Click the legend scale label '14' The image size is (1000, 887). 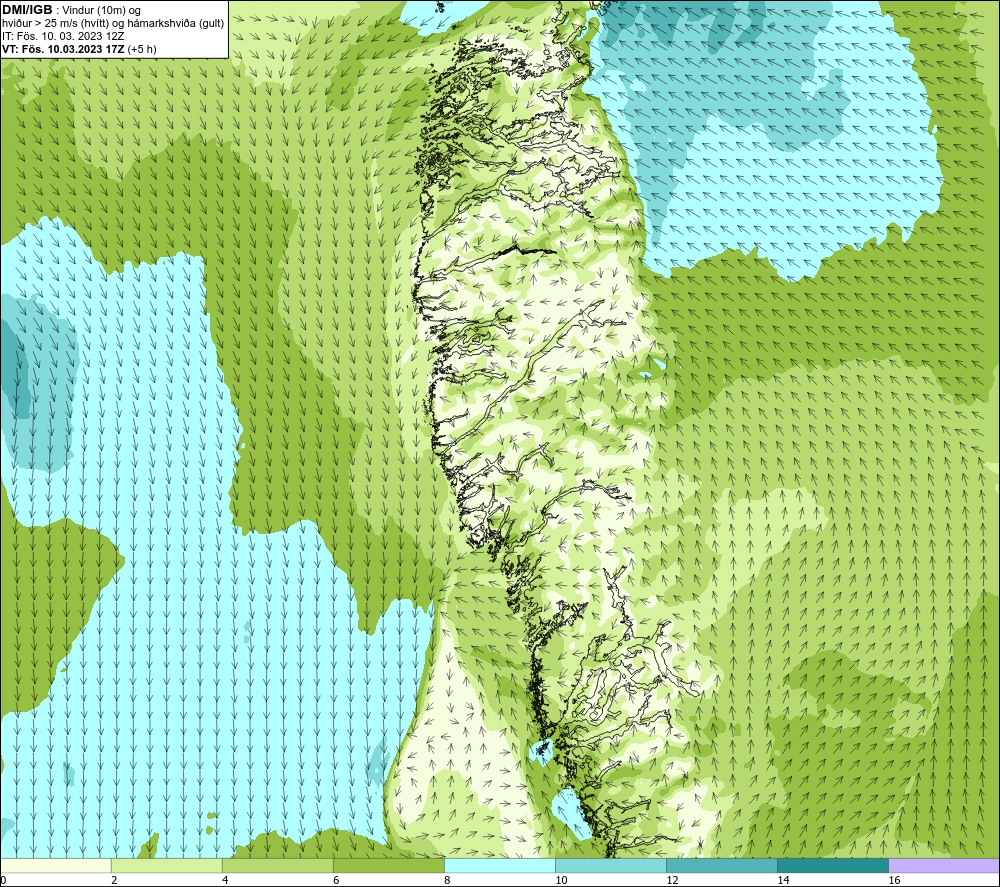(x=783, y=881)
